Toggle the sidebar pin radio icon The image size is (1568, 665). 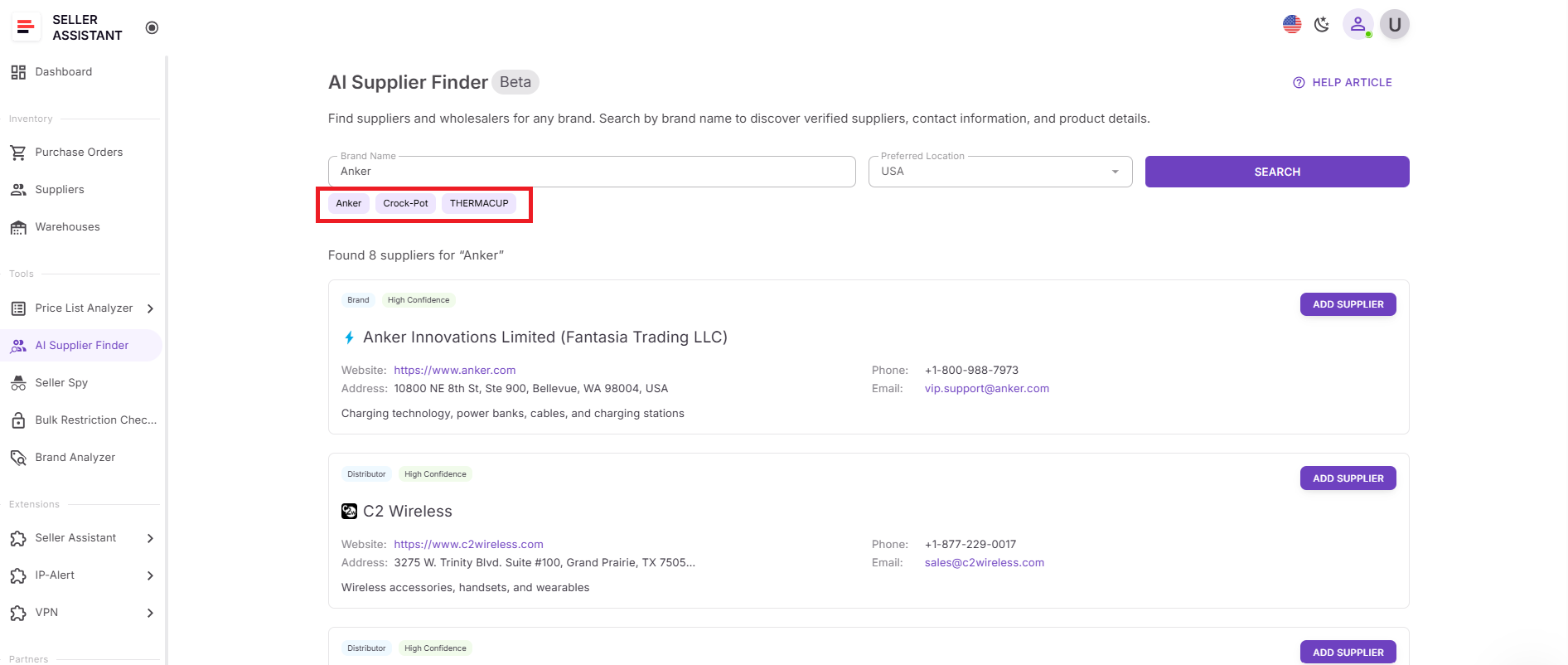pos(152,27)
